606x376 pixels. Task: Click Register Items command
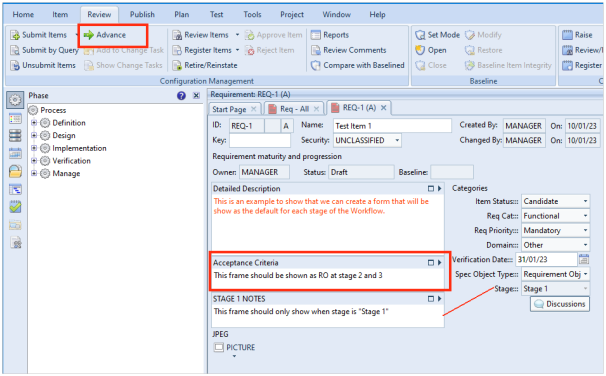(202, 50)
